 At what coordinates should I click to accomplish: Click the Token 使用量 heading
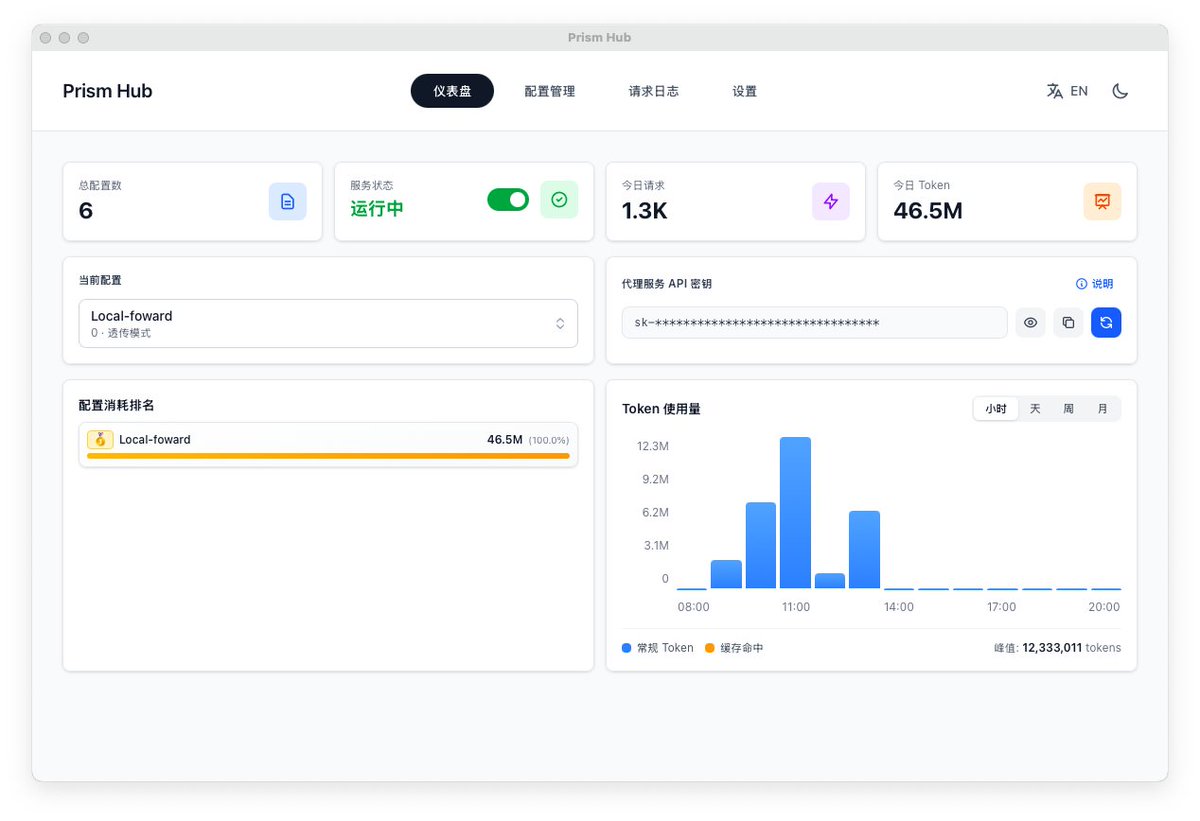point(661,409)
